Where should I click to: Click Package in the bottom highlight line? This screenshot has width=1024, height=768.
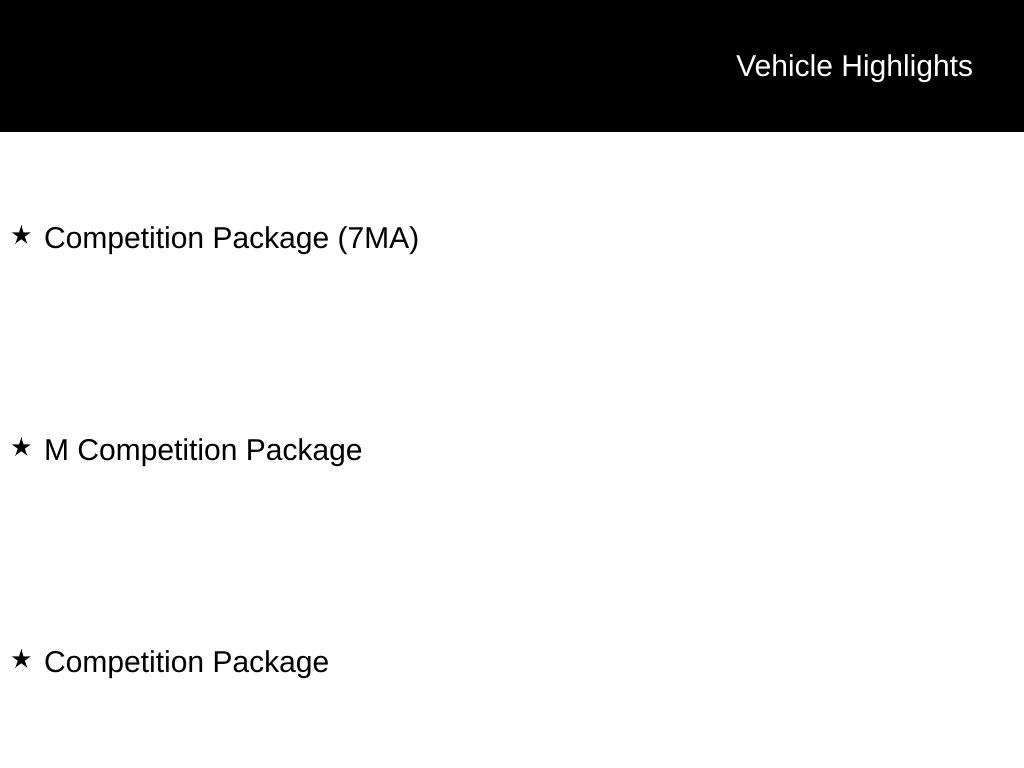270,662
